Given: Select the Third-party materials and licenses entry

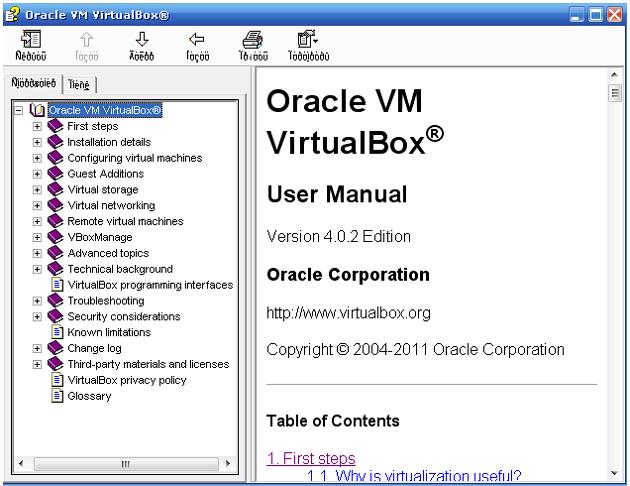Looking at the screenshot, I should pos(148,364).
